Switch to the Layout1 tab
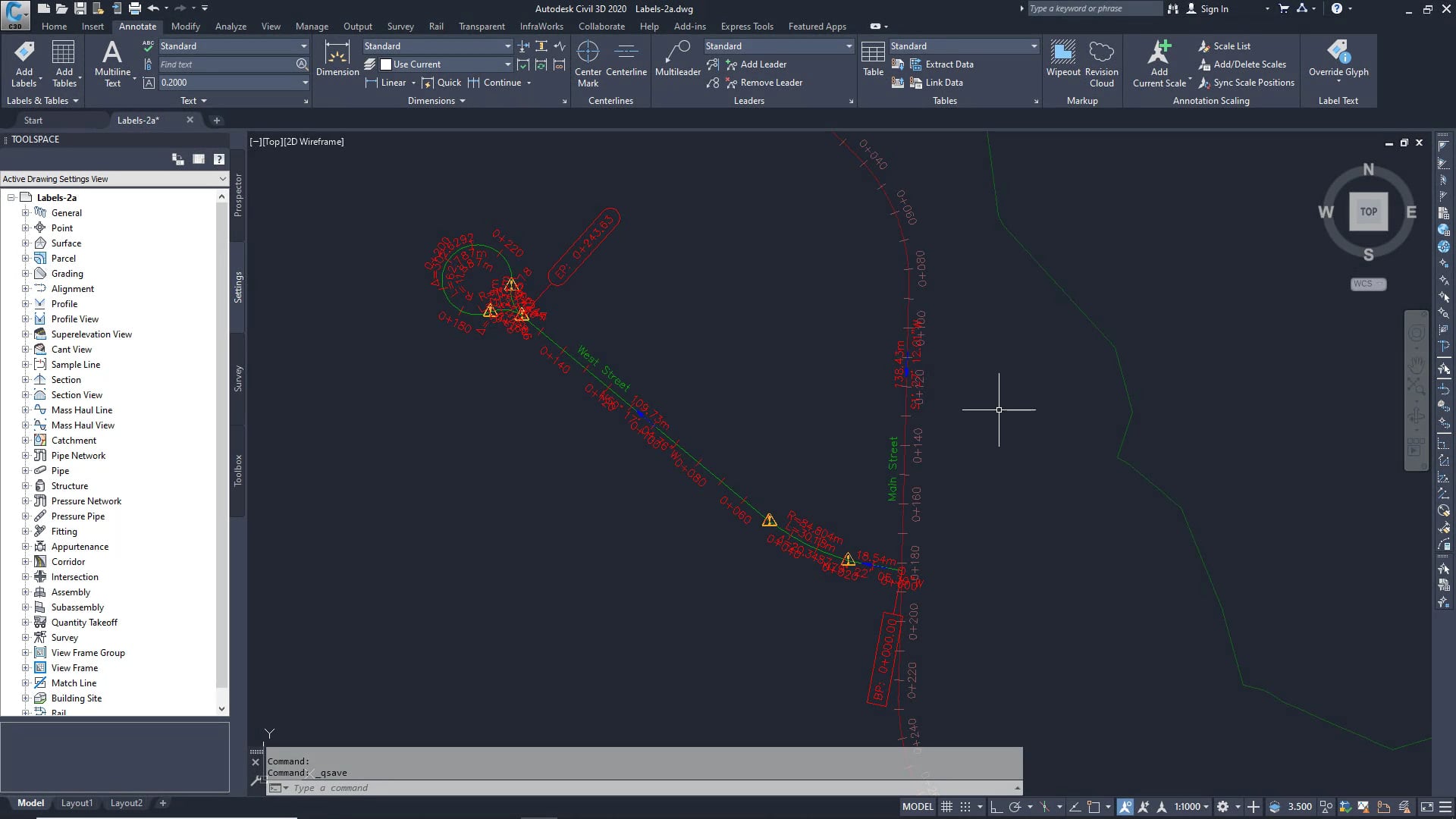 pos(77,803)
